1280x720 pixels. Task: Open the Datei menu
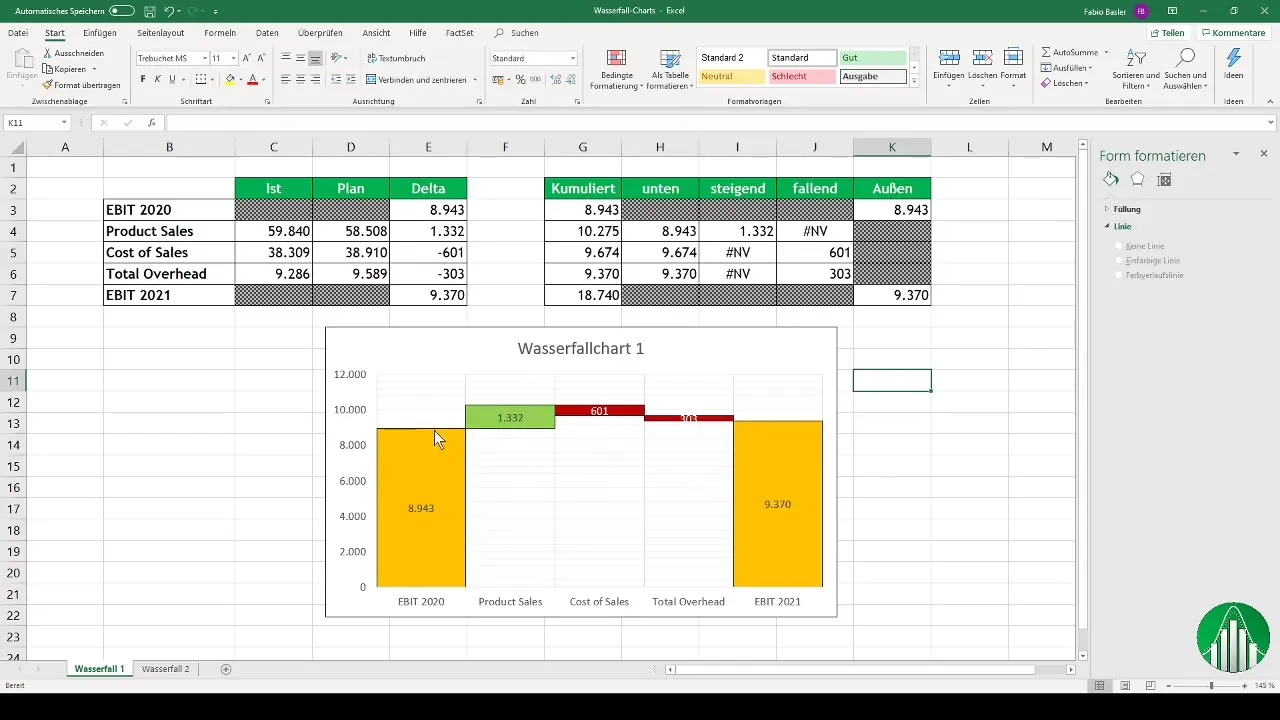(x=18, y=33)
